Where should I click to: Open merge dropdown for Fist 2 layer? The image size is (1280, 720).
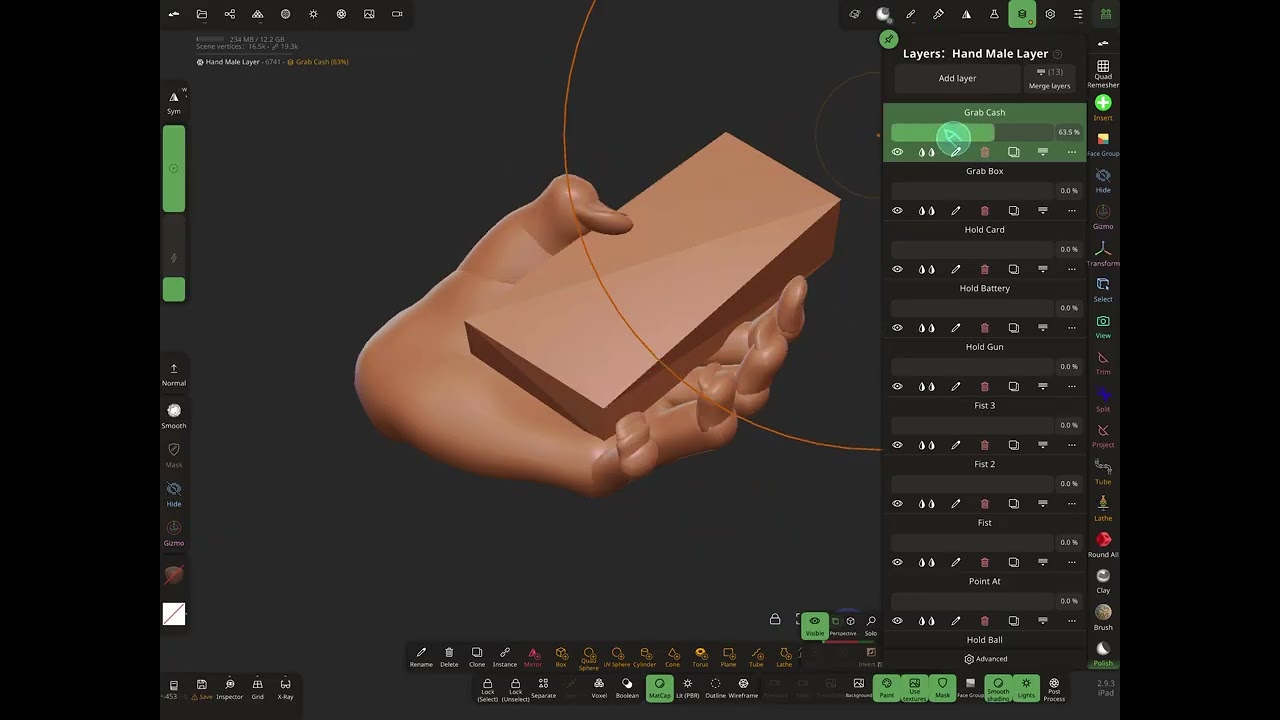tap(1043, 503)
